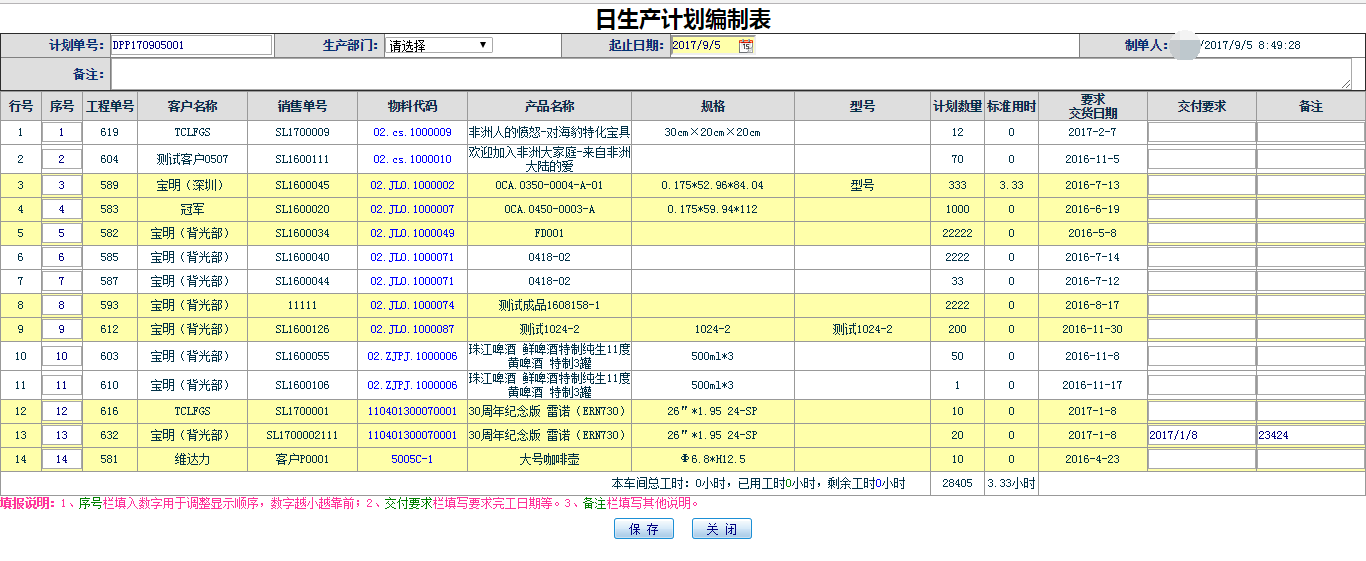This screenshot has width=1366, height=561.
Task: Open material code 02.JLO.1000087 link
Action: coord(412,329)
